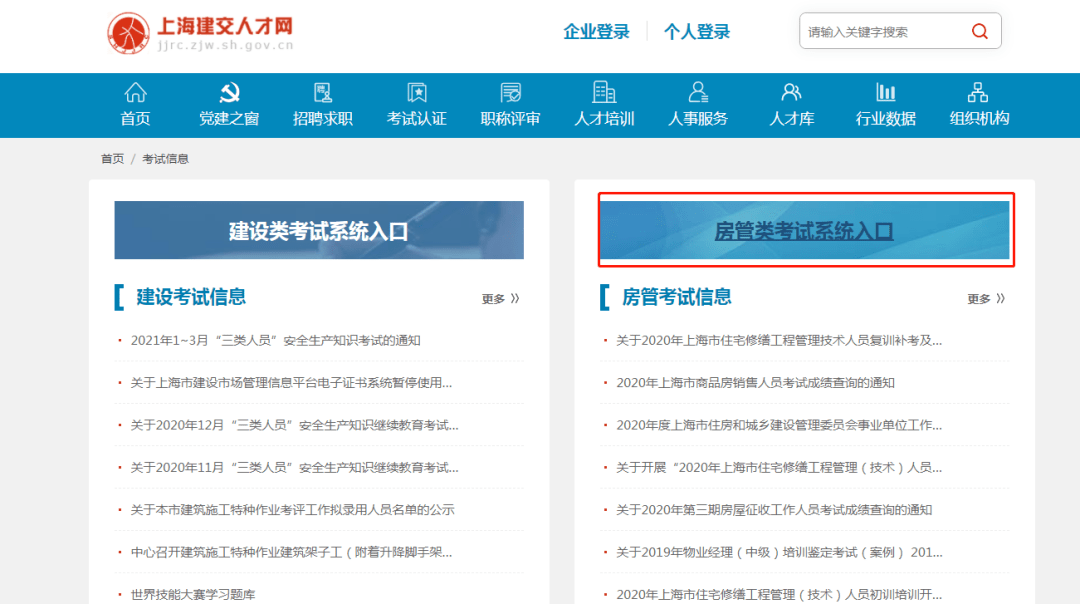This screenshot has width=1080, height=604.
Task: Select 组织机构 navigation label
Action: [x=979, y=118]
